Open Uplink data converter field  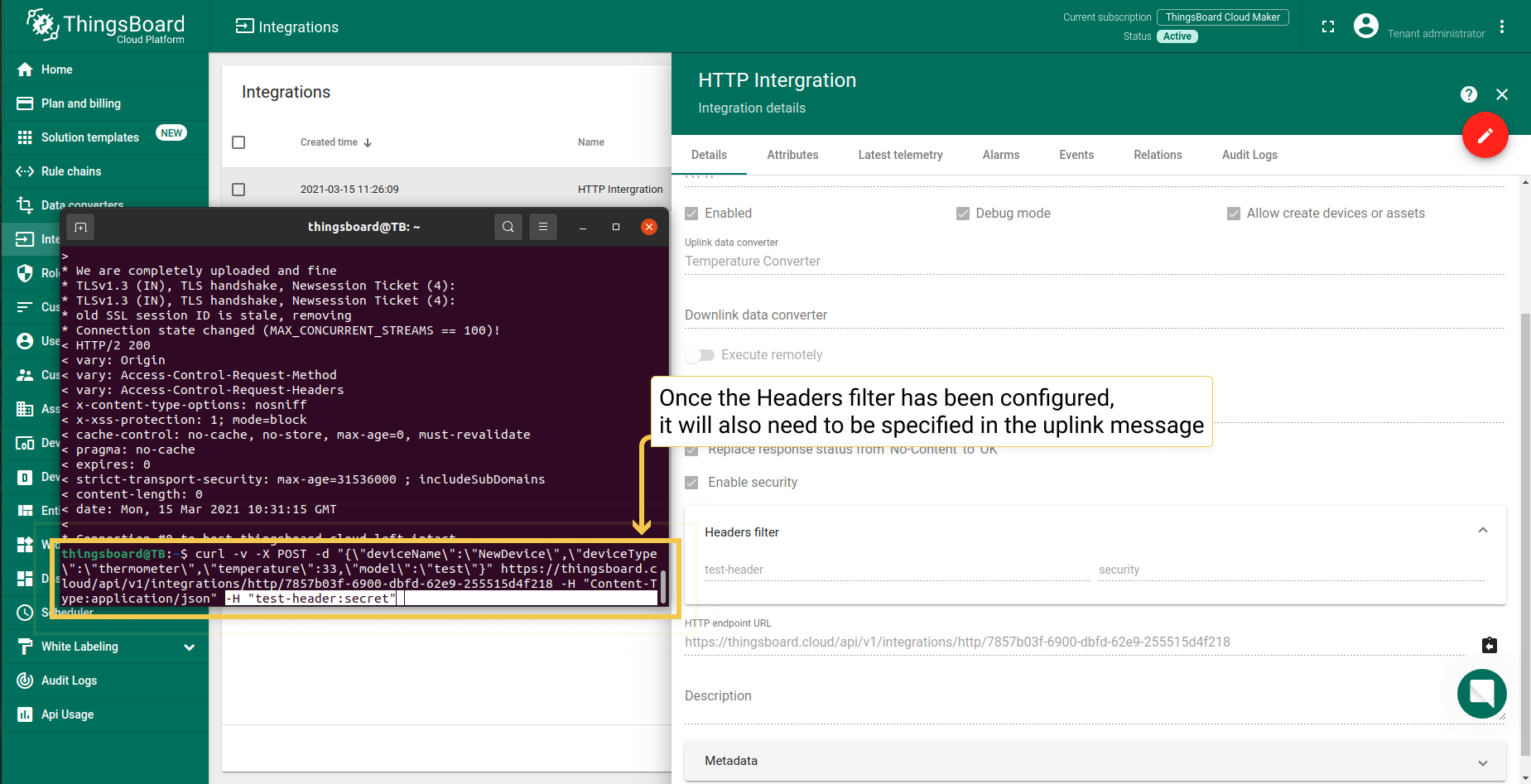click(1095, 261)
